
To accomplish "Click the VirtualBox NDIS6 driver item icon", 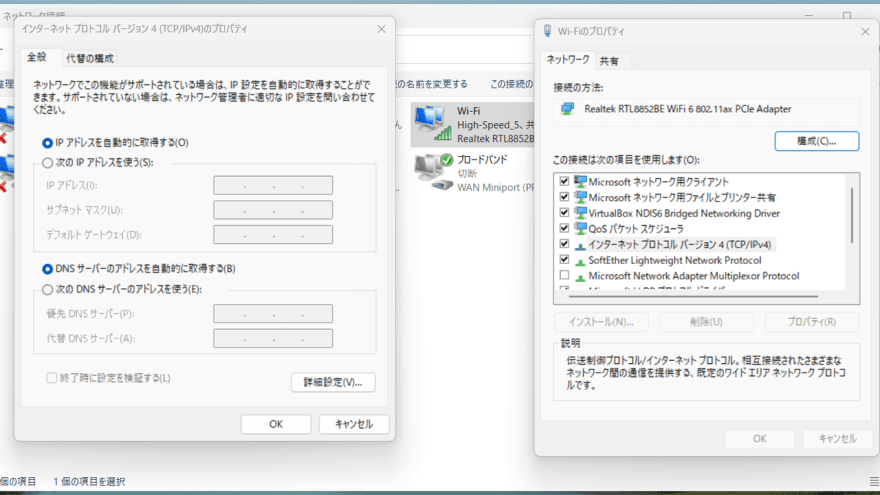I will (x=580, y=213).
